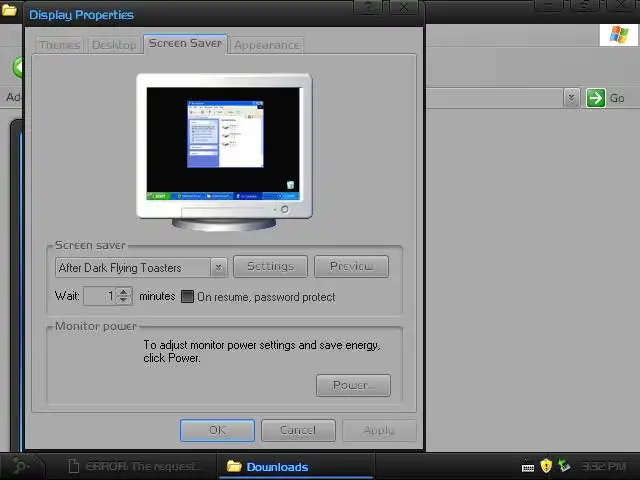Switch to the Desktop tab
Screen dimensions: 640x480
click(x=114, y=45)
